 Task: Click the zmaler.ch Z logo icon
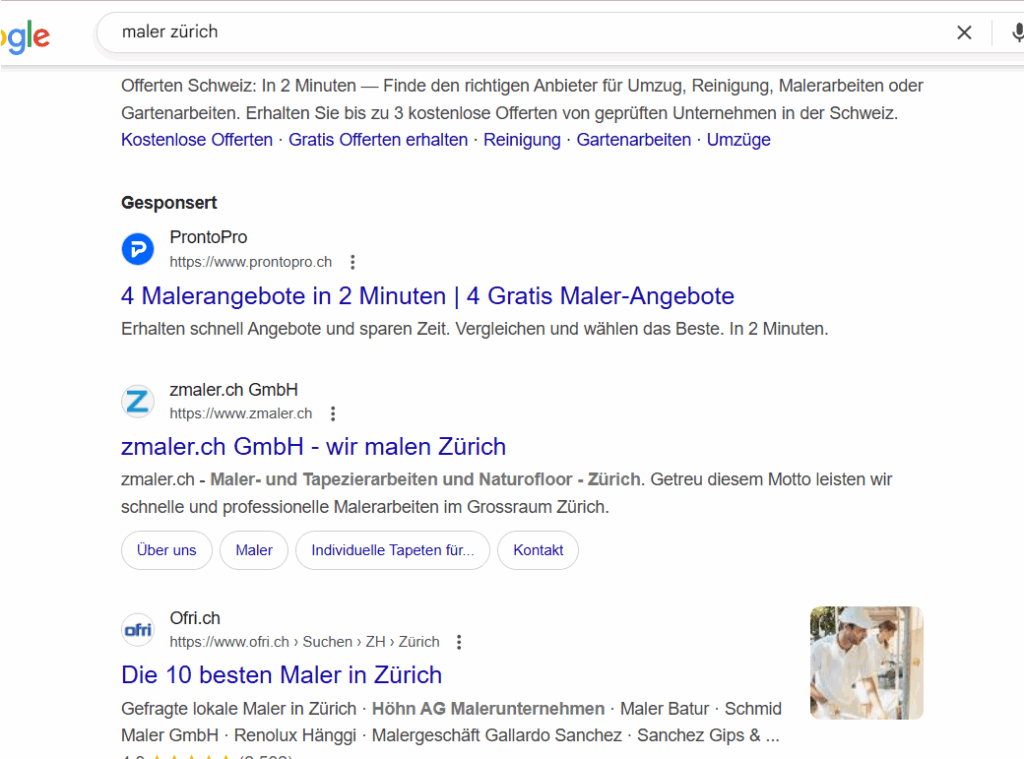point(138,401)
